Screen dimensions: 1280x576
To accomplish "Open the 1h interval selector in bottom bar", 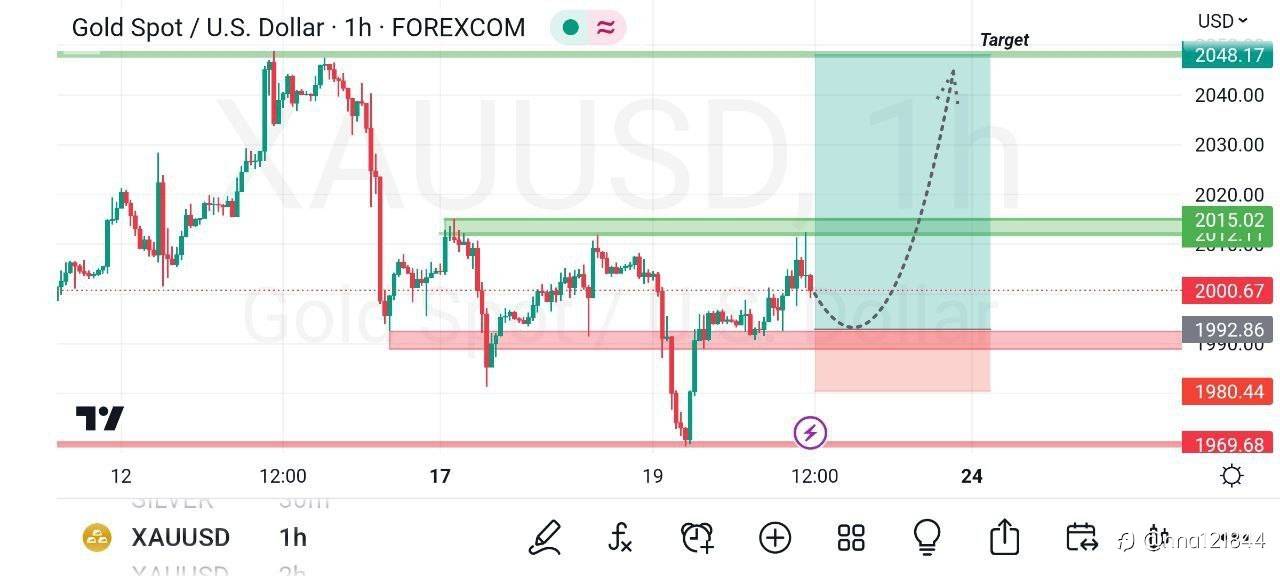I will coord(293,538).
